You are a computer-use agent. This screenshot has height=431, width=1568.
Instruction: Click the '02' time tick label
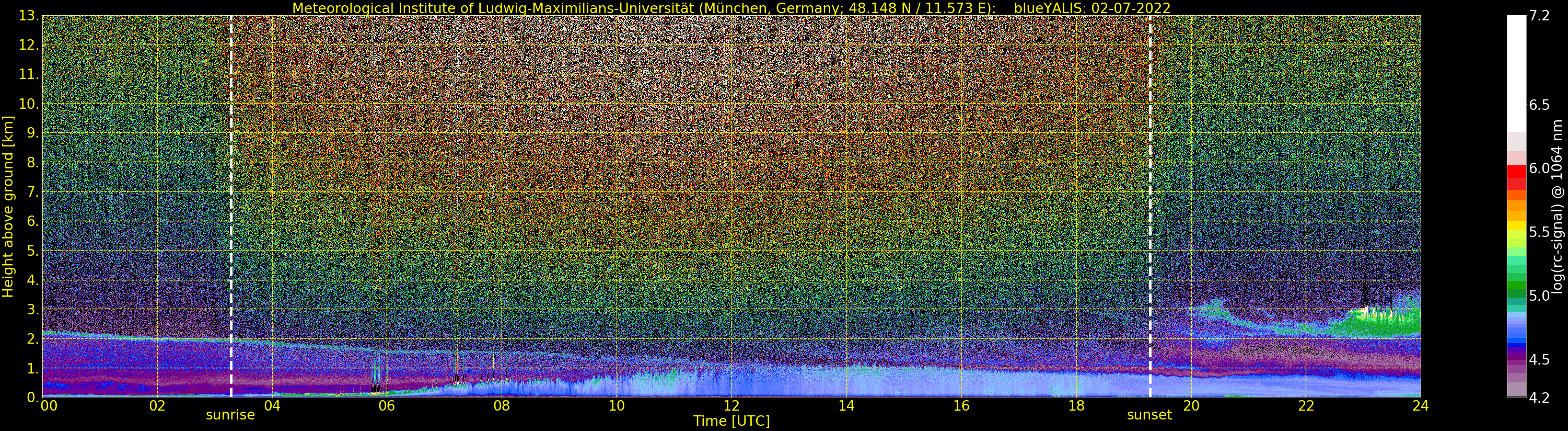click(x=157, y=406)
